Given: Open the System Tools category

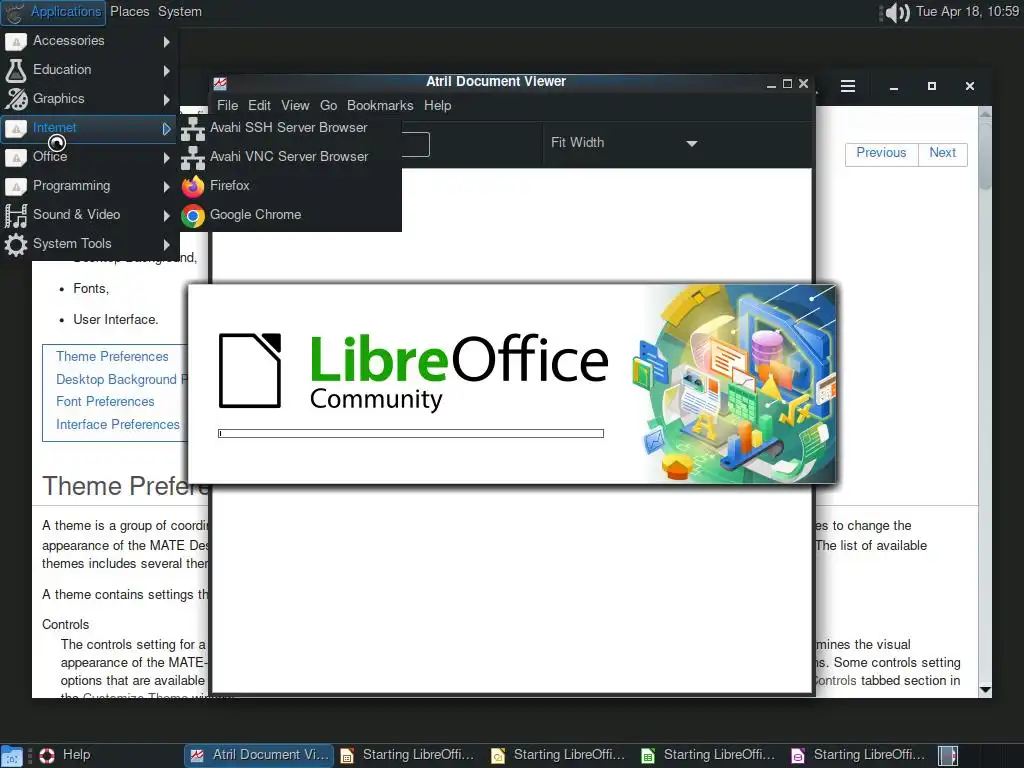Looking at the screenshot, I should point(89,244).
